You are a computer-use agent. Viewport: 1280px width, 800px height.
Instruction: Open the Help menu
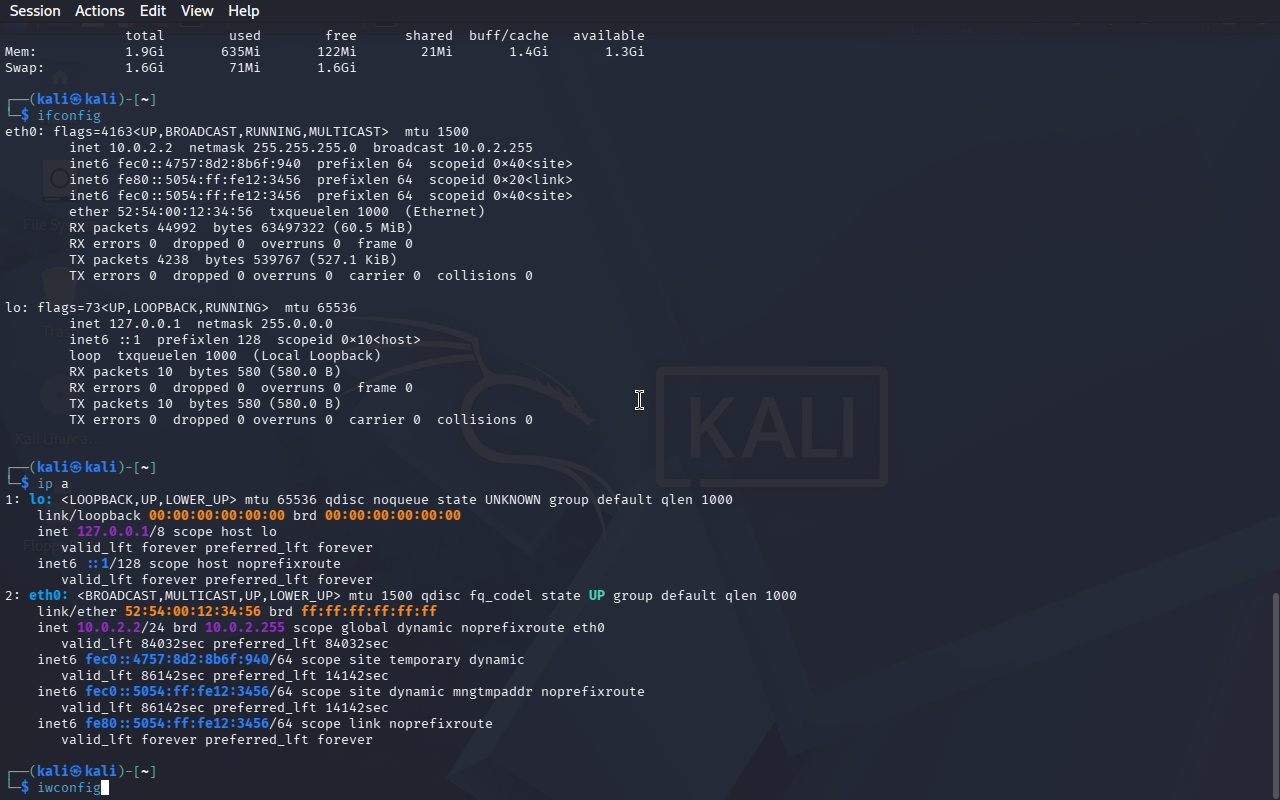(243, 10)
